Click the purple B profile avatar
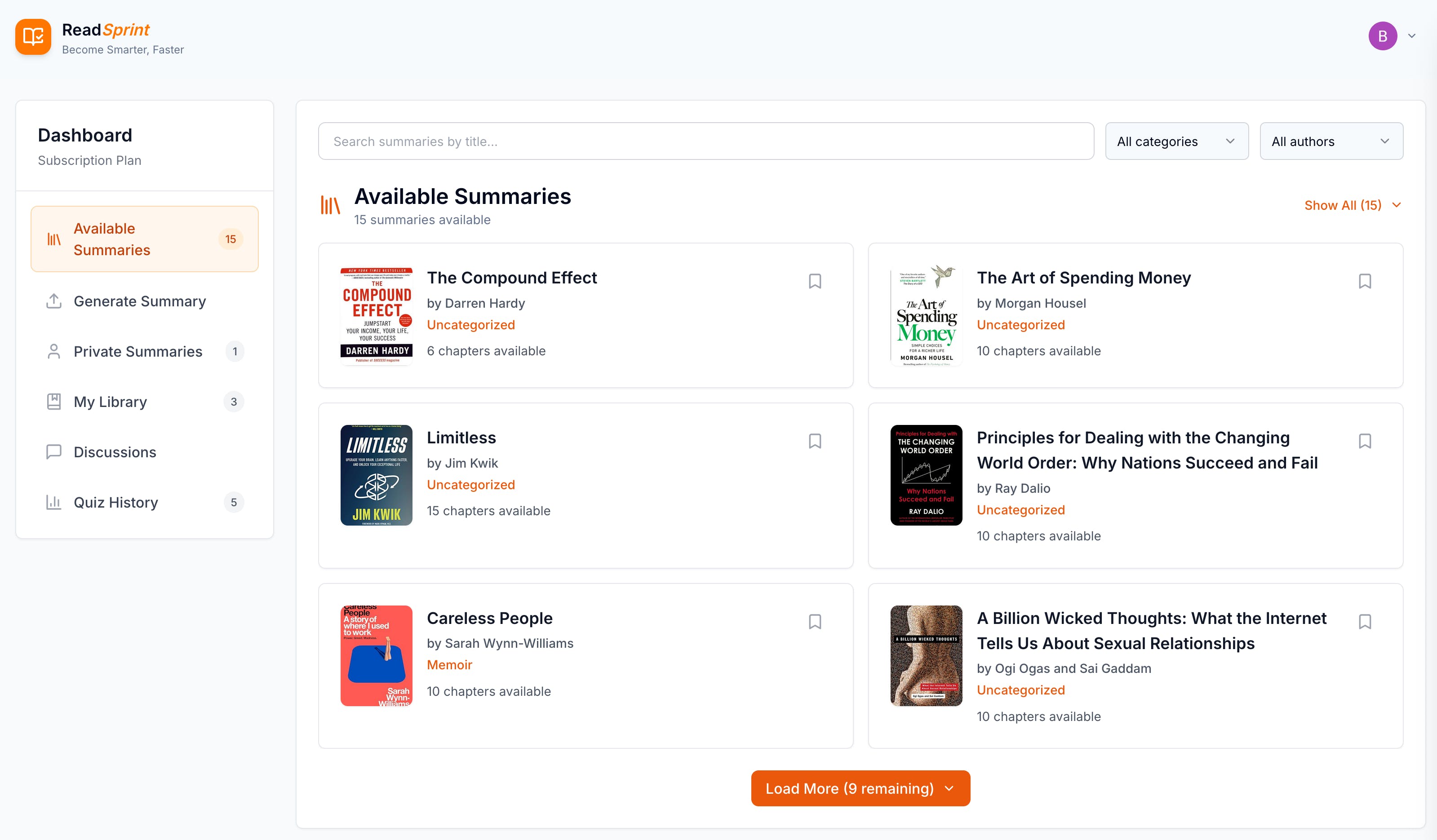Viewport: 1437px width, 840px height. coord(1382,36)
